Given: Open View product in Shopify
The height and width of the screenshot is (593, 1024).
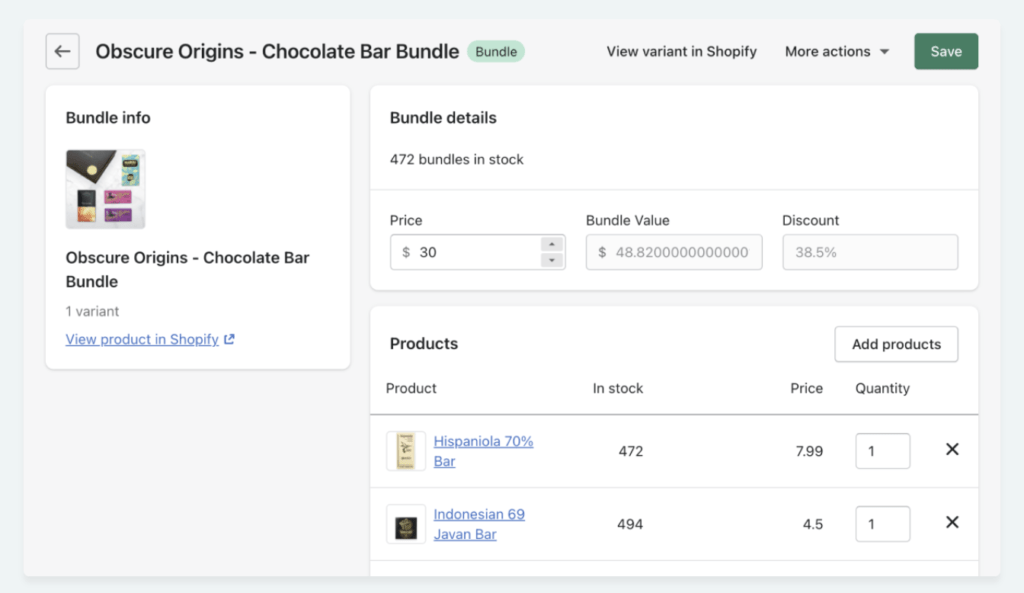Looking at the screenshot, I should (142, 339).
